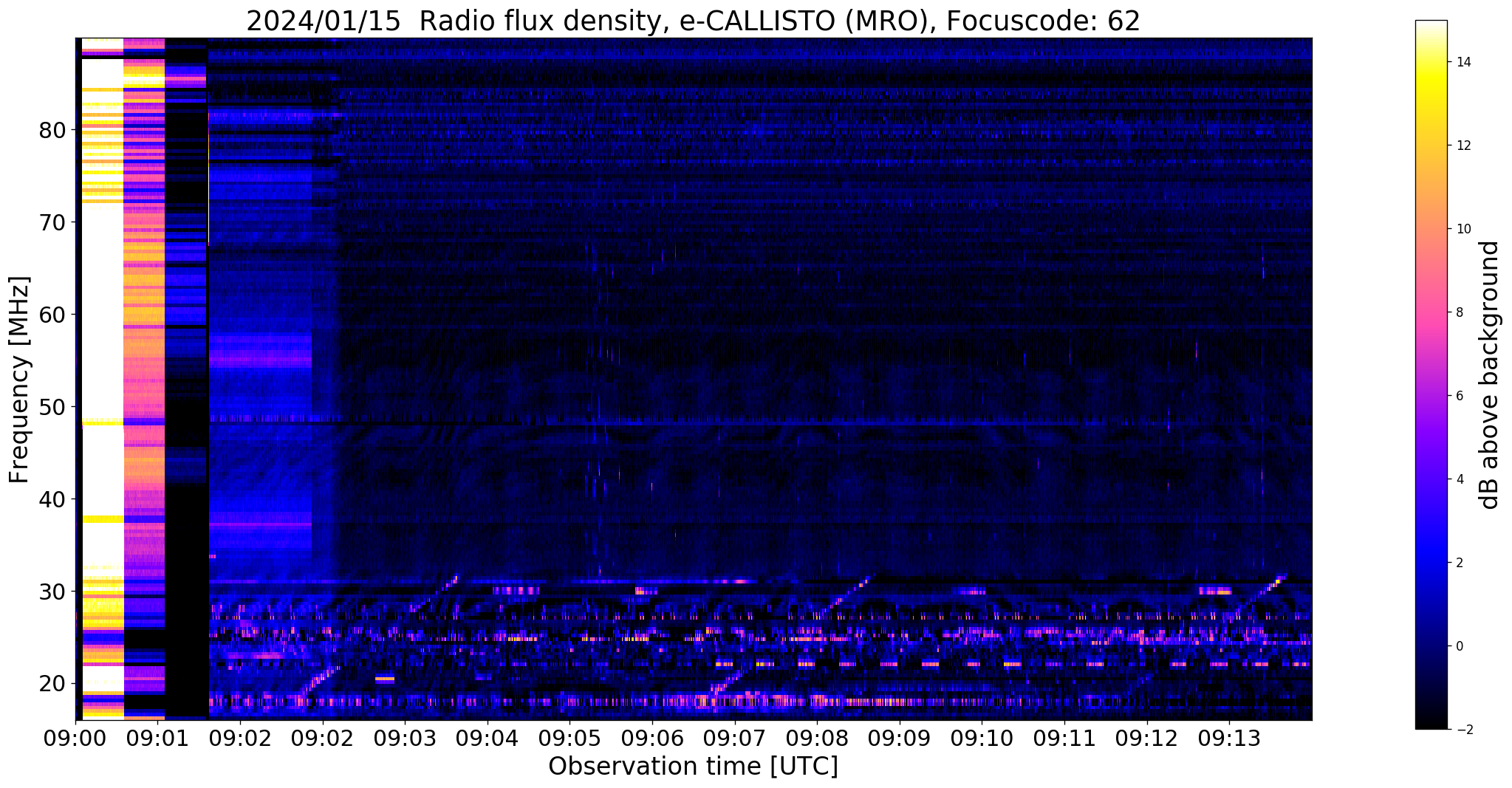Image resolution: width=1512 pixels, height=788 pixels.
Task: Click the 09:09 time tick label
Action: pos(900,739)
